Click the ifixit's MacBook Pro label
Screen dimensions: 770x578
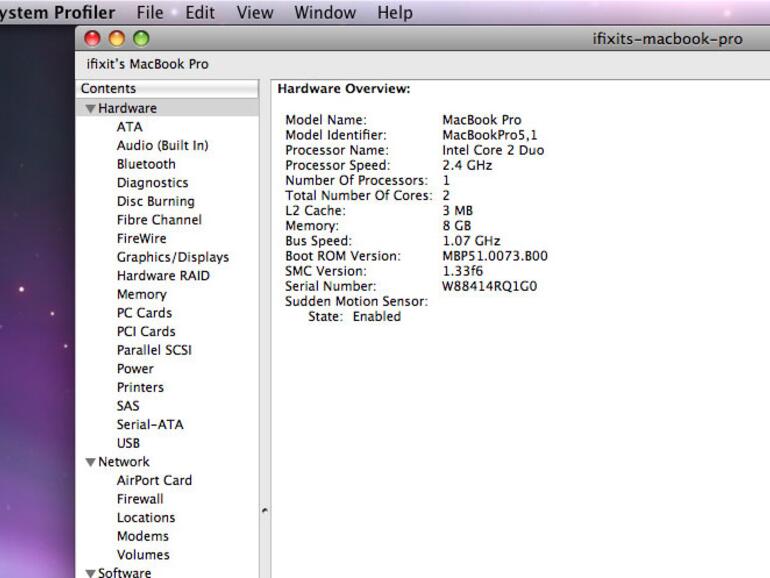point(147,64)
